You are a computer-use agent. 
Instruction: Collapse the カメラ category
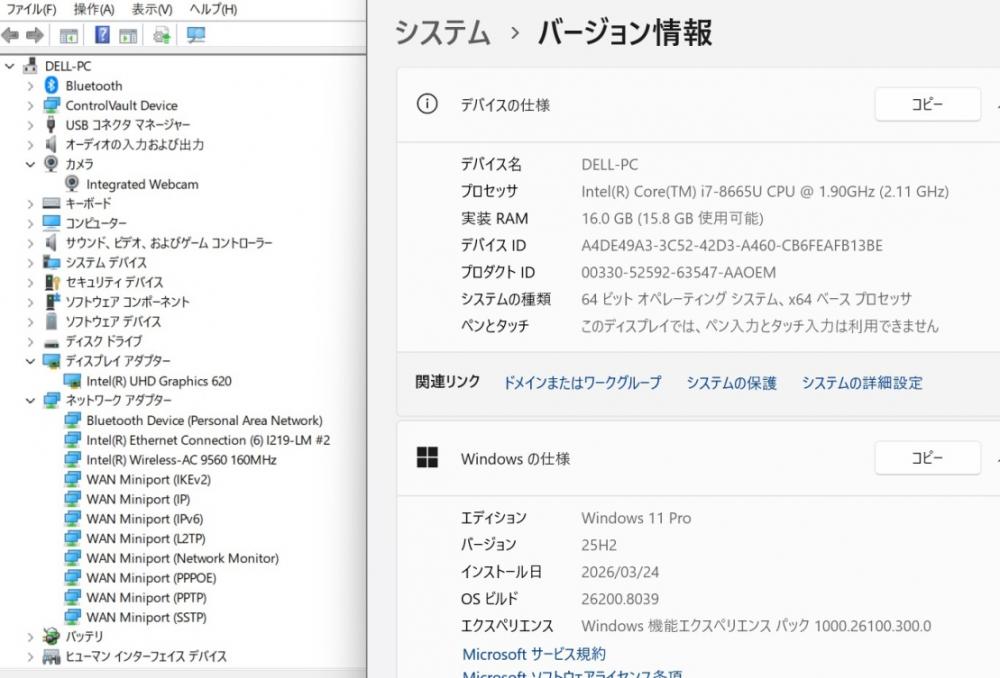[30, 164]
